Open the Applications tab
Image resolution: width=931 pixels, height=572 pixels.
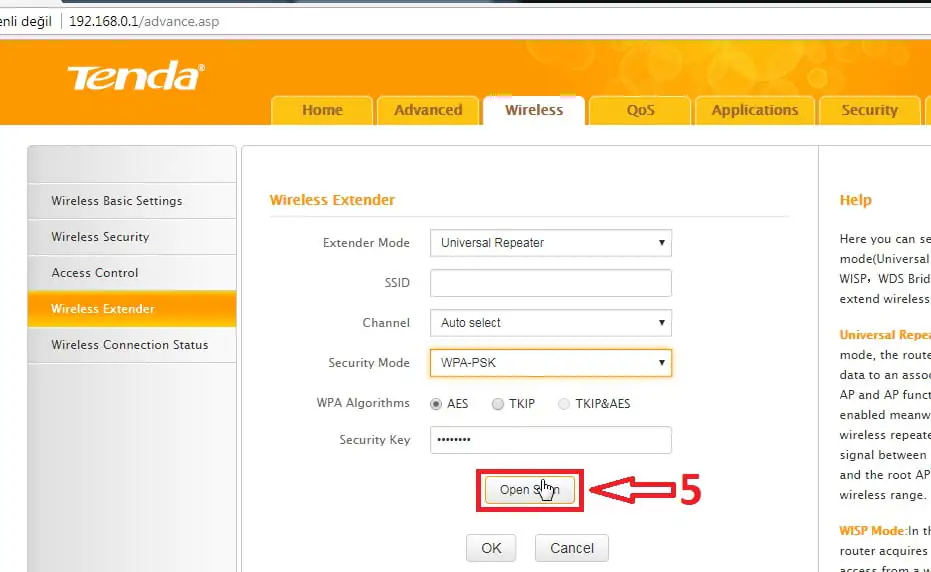coord(755,110)
